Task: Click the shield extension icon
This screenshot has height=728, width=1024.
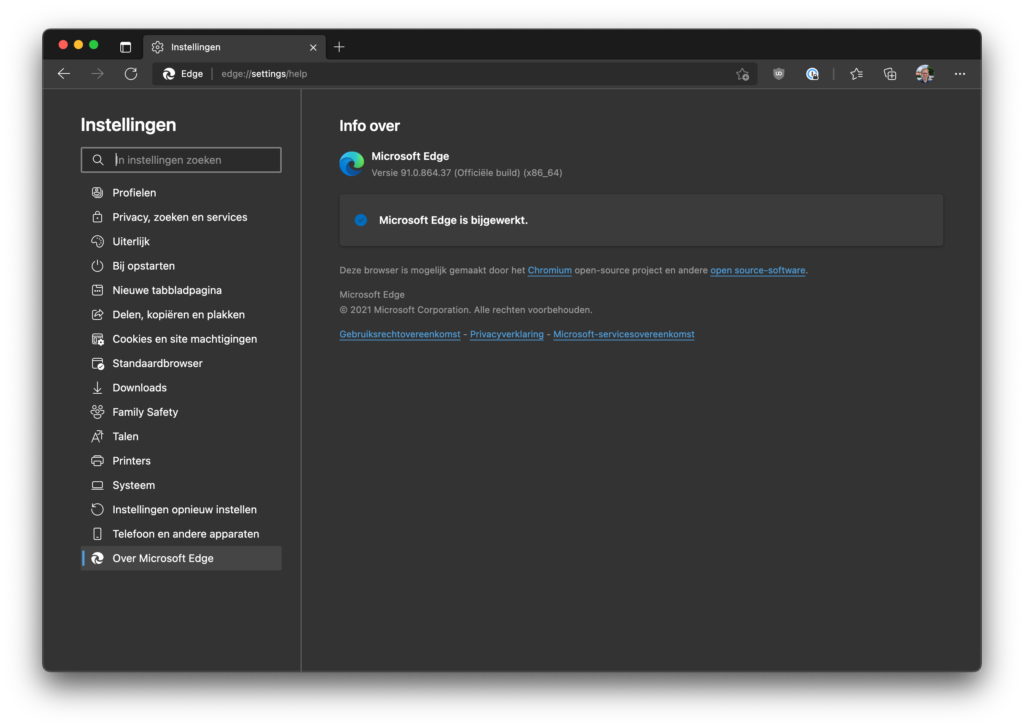Action: click(779, 74)
